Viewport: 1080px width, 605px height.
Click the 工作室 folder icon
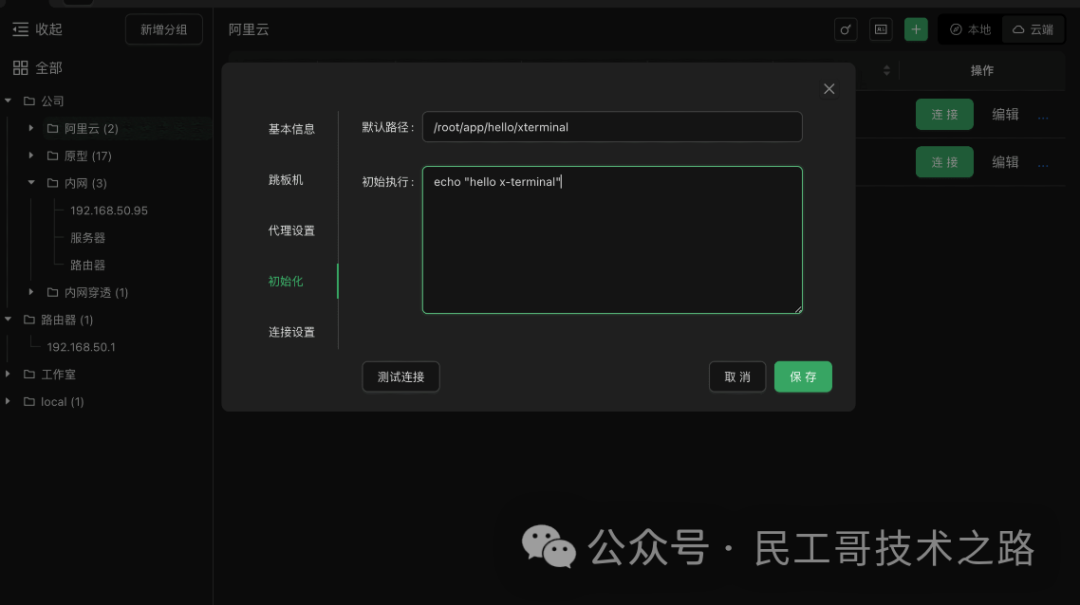click(29, 374)
